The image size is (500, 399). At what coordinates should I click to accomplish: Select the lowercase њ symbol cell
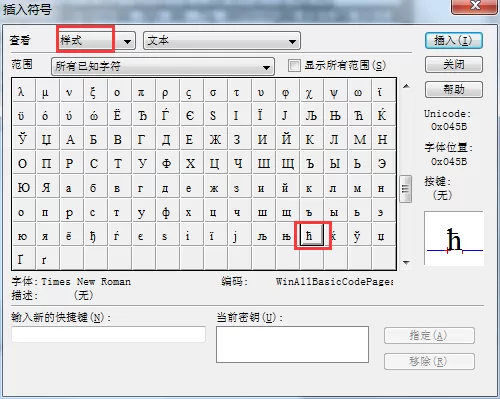click(x=287, y=235)
